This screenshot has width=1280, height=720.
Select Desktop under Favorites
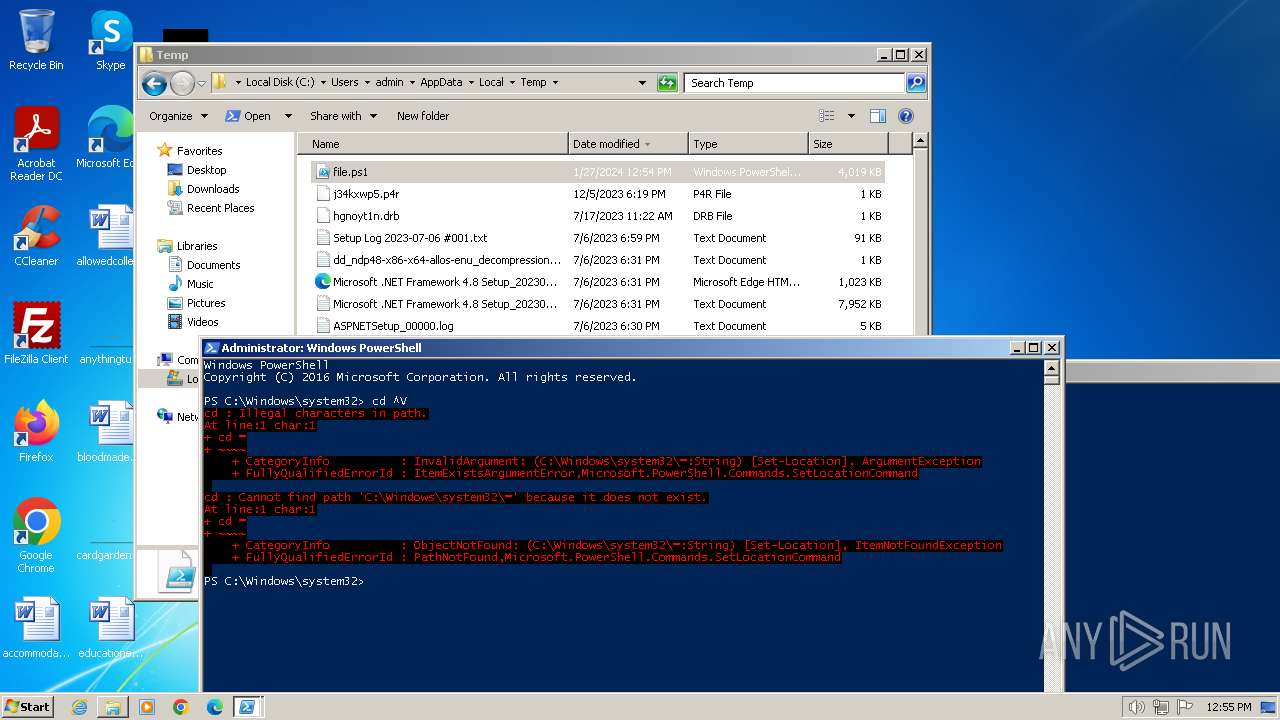click(206, 170)
